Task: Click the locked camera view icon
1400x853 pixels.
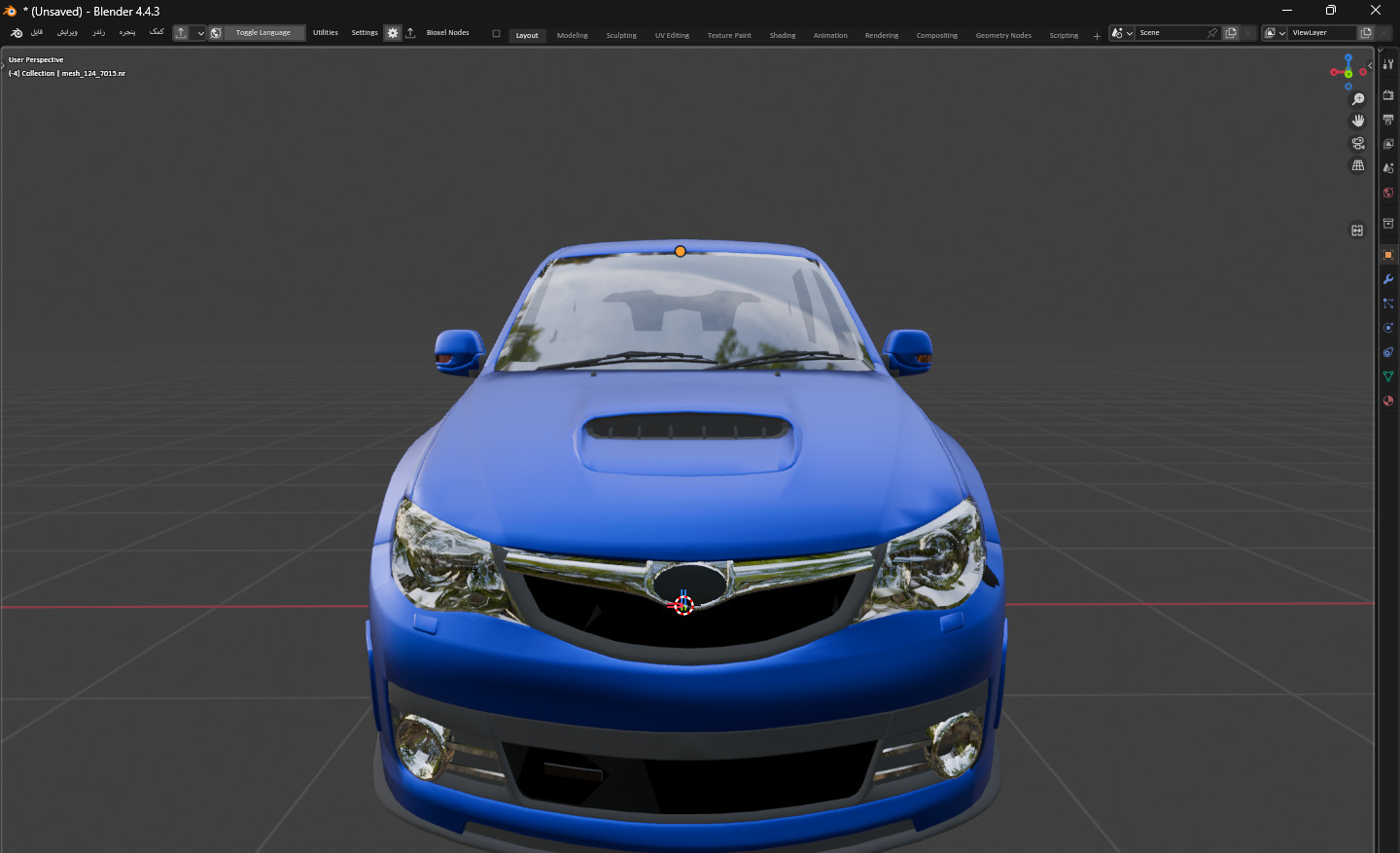Action: pos(1357,231)
